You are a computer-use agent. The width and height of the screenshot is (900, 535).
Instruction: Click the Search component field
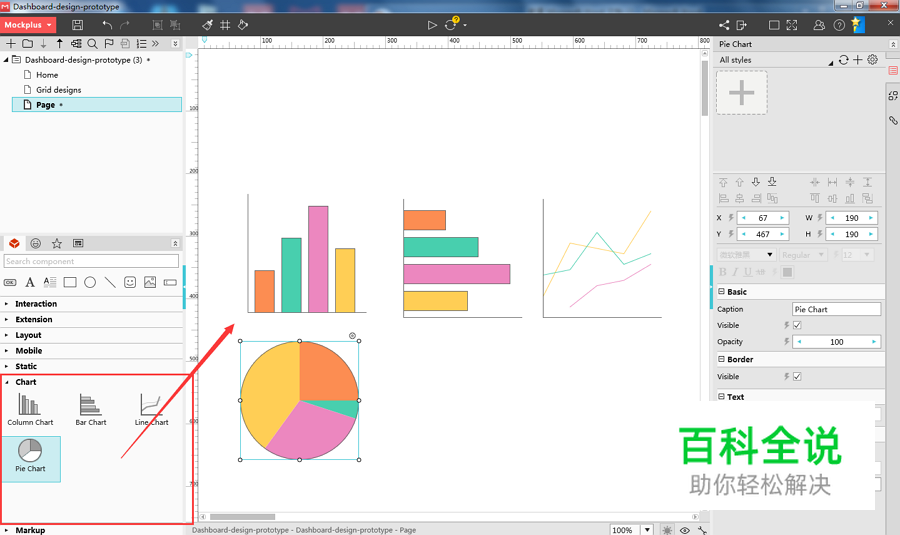[x=91, y=262]
